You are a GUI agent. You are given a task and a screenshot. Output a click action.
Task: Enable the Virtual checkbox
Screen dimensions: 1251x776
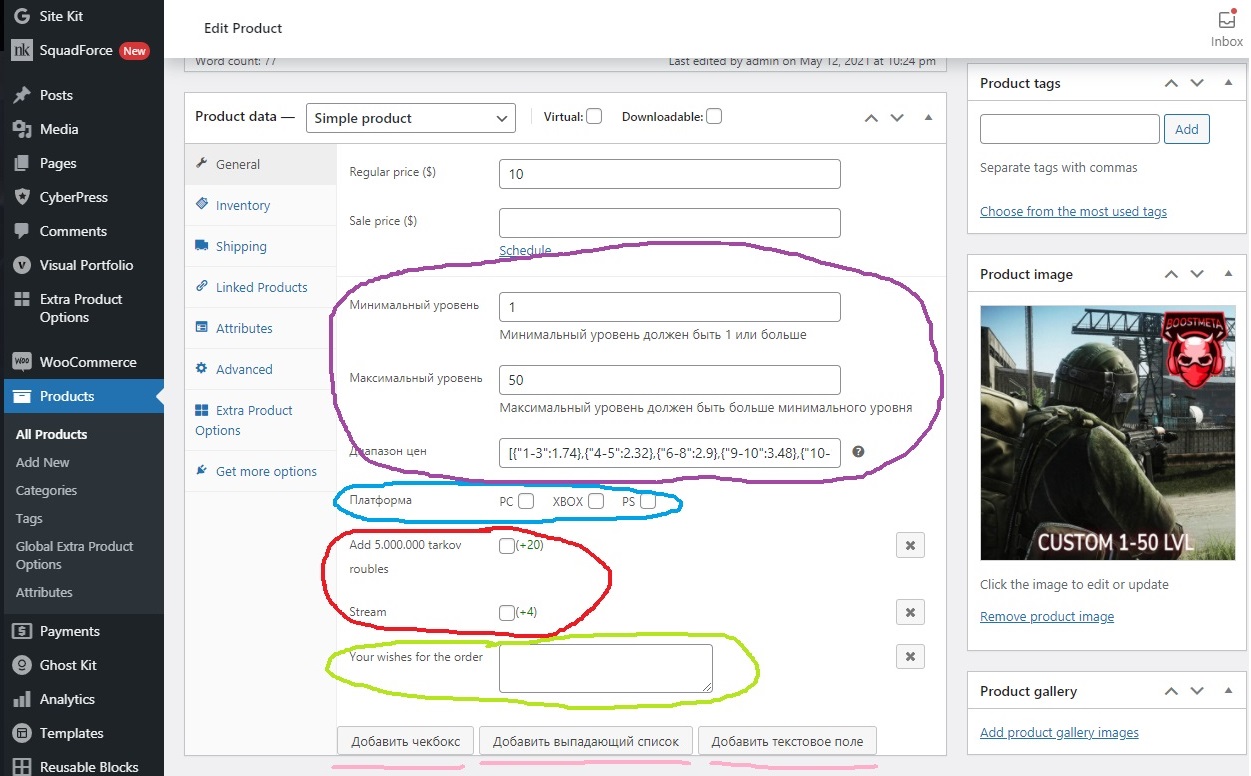click(x=594, y=116)
